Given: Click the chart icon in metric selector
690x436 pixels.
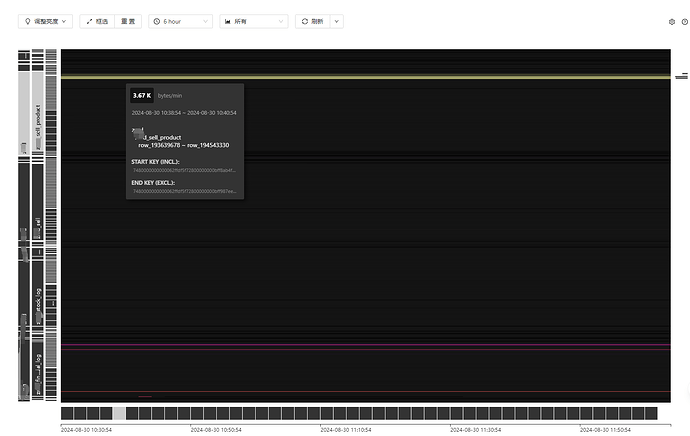Looking at the screenshot, I should 228,21.
